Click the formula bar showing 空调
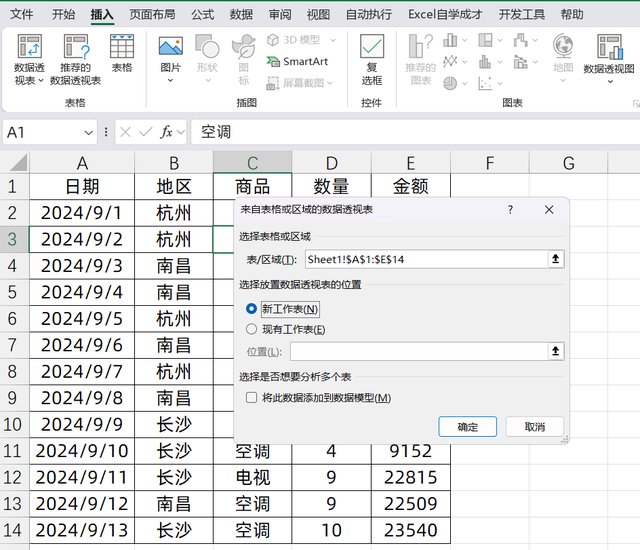640x550 pixels. 416,132
